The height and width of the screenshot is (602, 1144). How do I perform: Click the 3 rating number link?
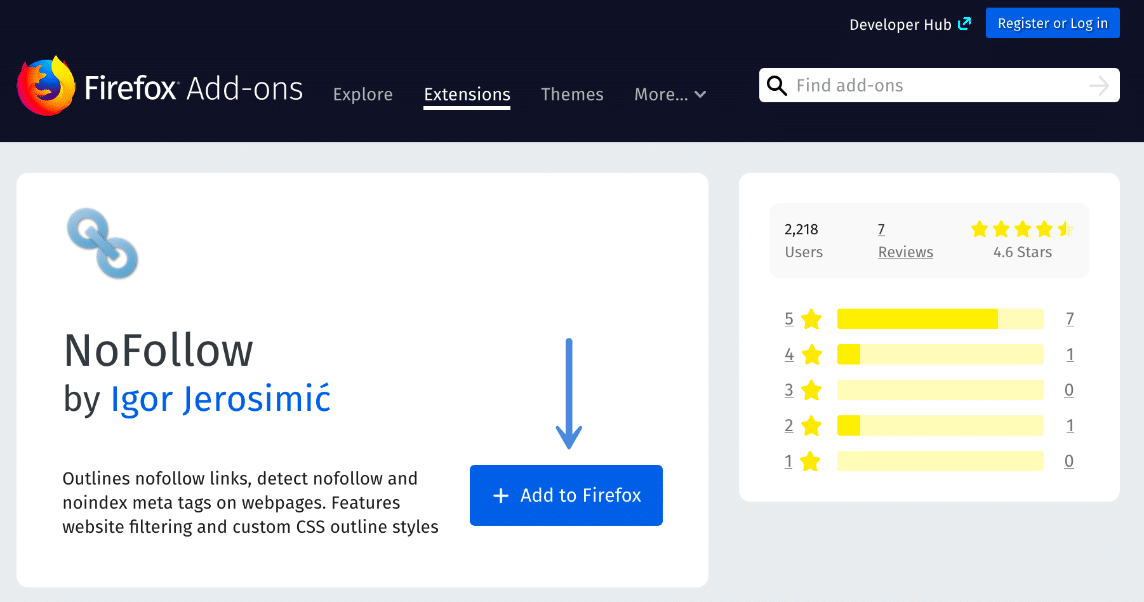[789, 390]
